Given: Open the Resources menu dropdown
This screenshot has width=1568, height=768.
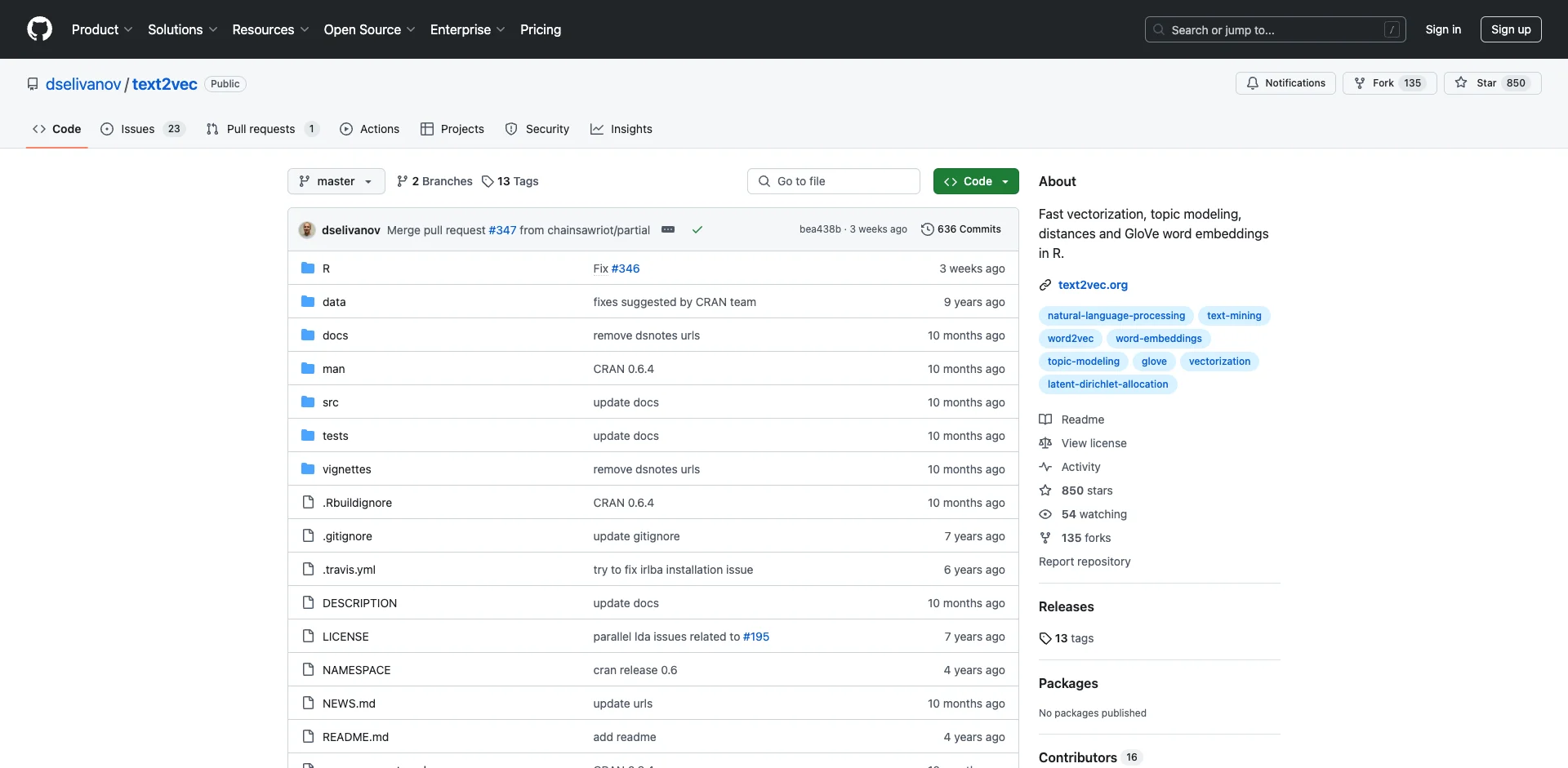Looking at the screenshot, I should pos(270,29).
